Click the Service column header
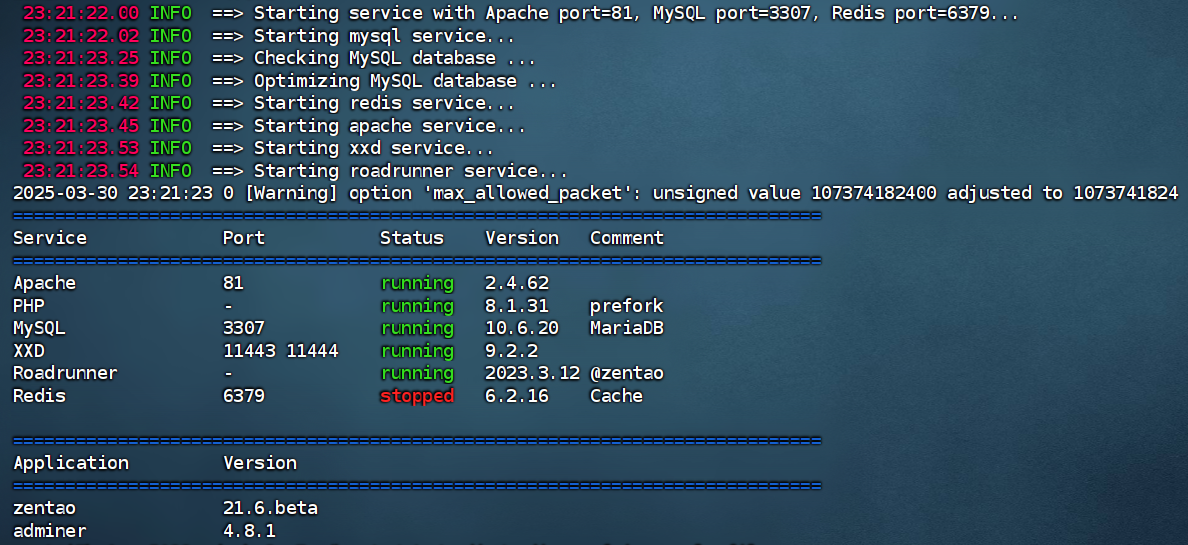Image resolution: width=1188 pixels, height=545 pixels. pos(50,238)
